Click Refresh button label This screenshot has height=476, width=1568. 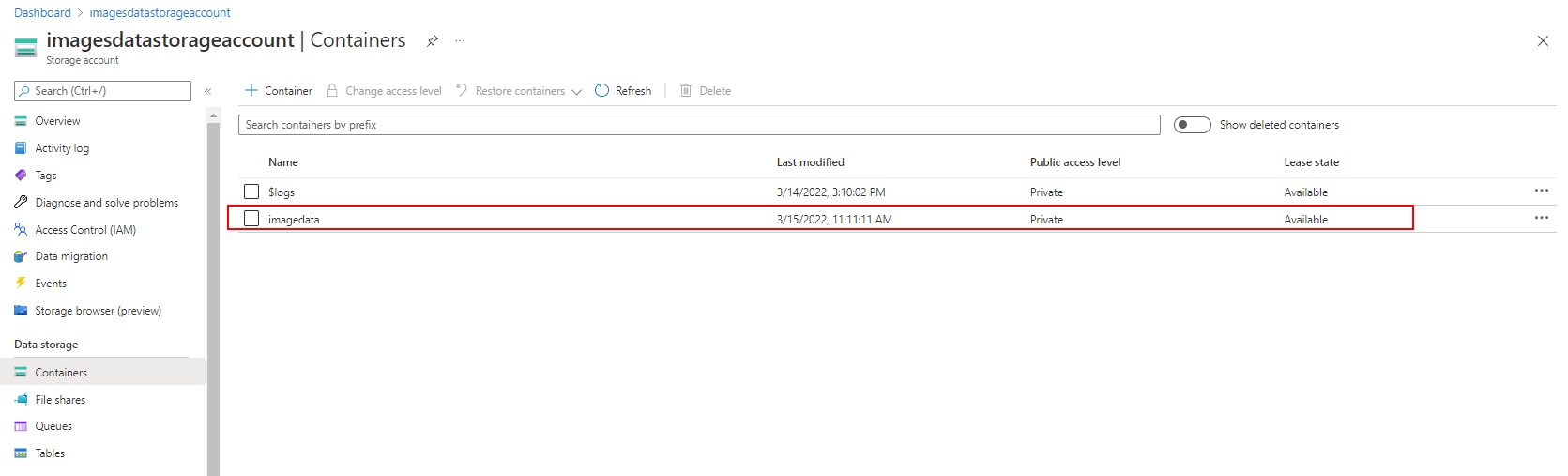pyautogui.click(x=633, y=91)
